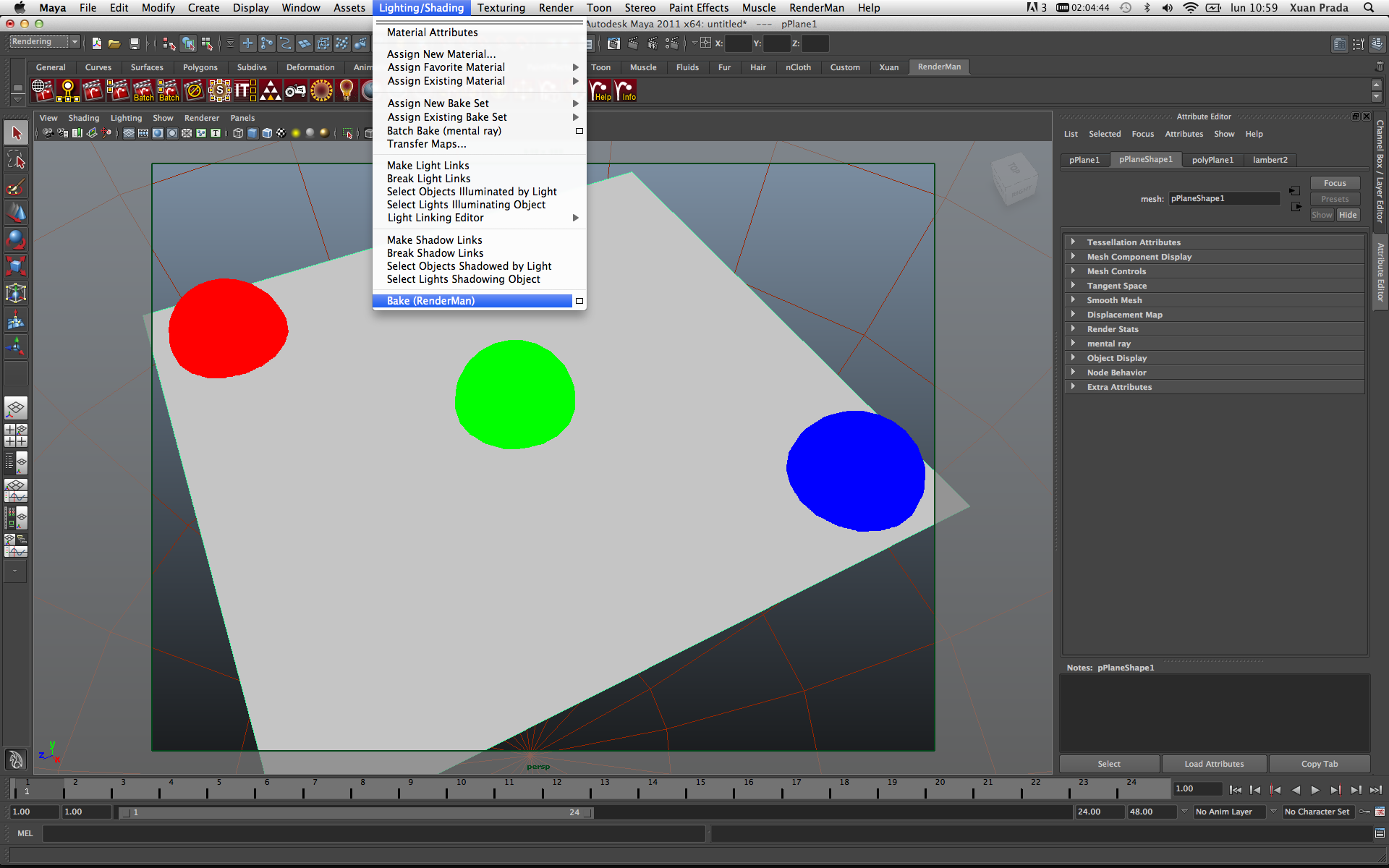
Task: Click the IT image tool shelf icon
Action: pyautogui.click(x=245, y=90)
